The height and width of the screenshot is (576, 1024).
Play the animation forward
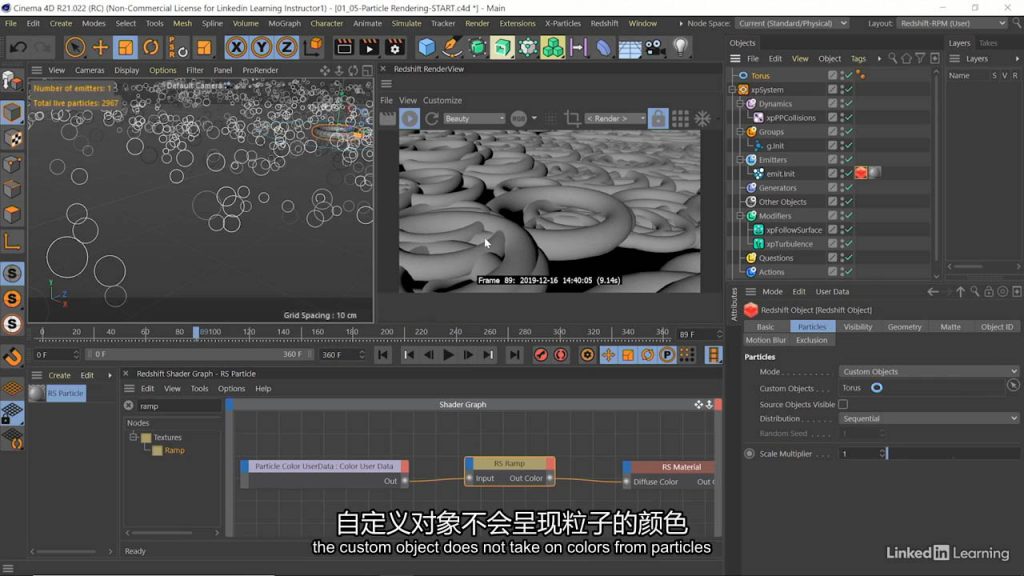pos(448,355)
